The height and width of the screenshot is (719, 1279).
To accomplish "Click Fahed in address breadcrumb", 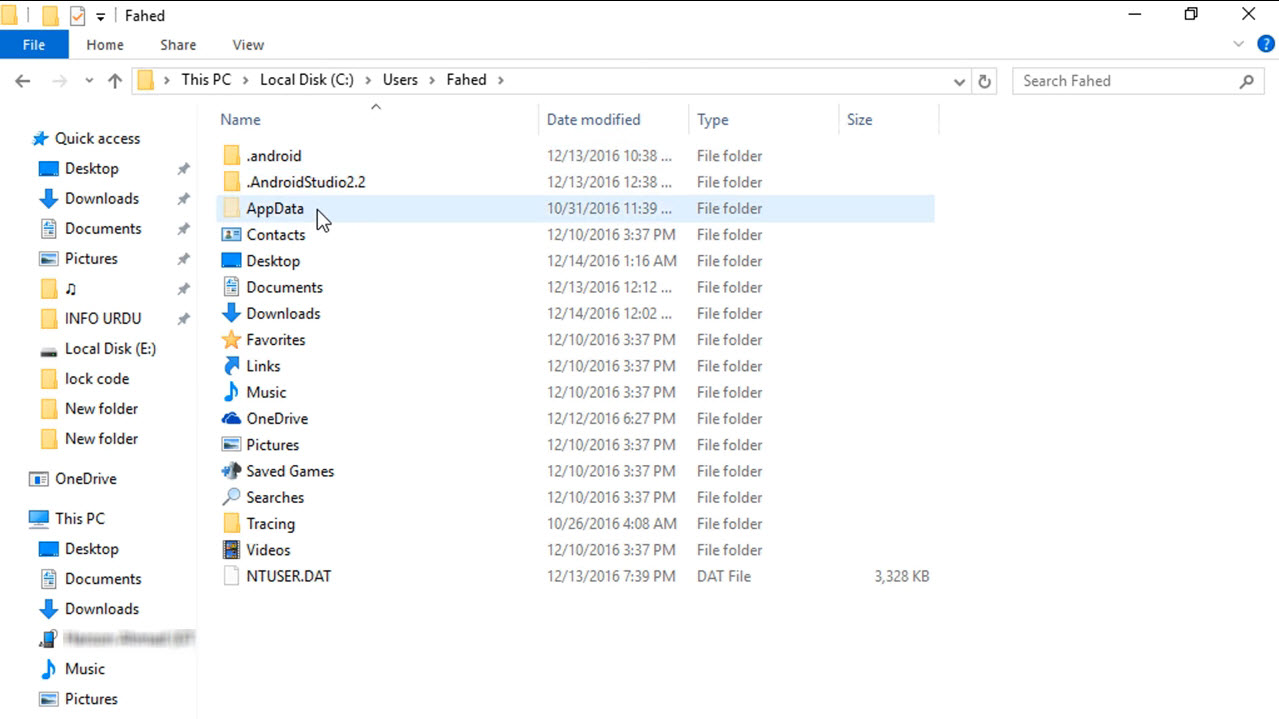I will pyautogui.click(x=466, y=80).
